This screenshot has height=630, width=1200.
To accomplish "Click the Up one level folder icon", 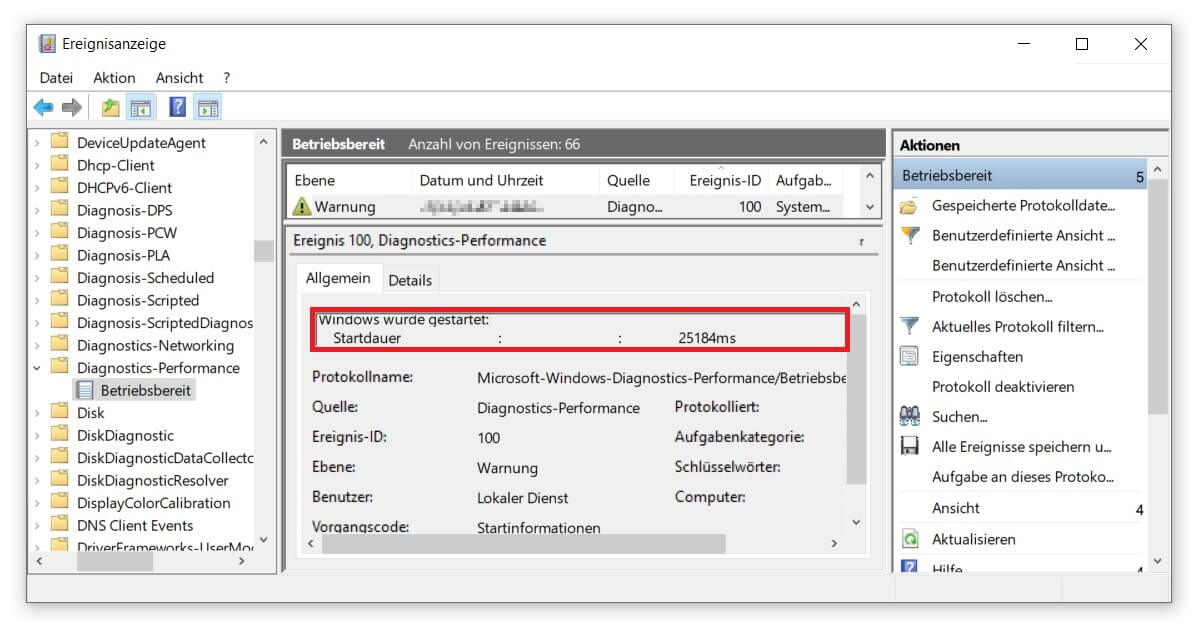I will pyautogui.click(x=110, y=107).
